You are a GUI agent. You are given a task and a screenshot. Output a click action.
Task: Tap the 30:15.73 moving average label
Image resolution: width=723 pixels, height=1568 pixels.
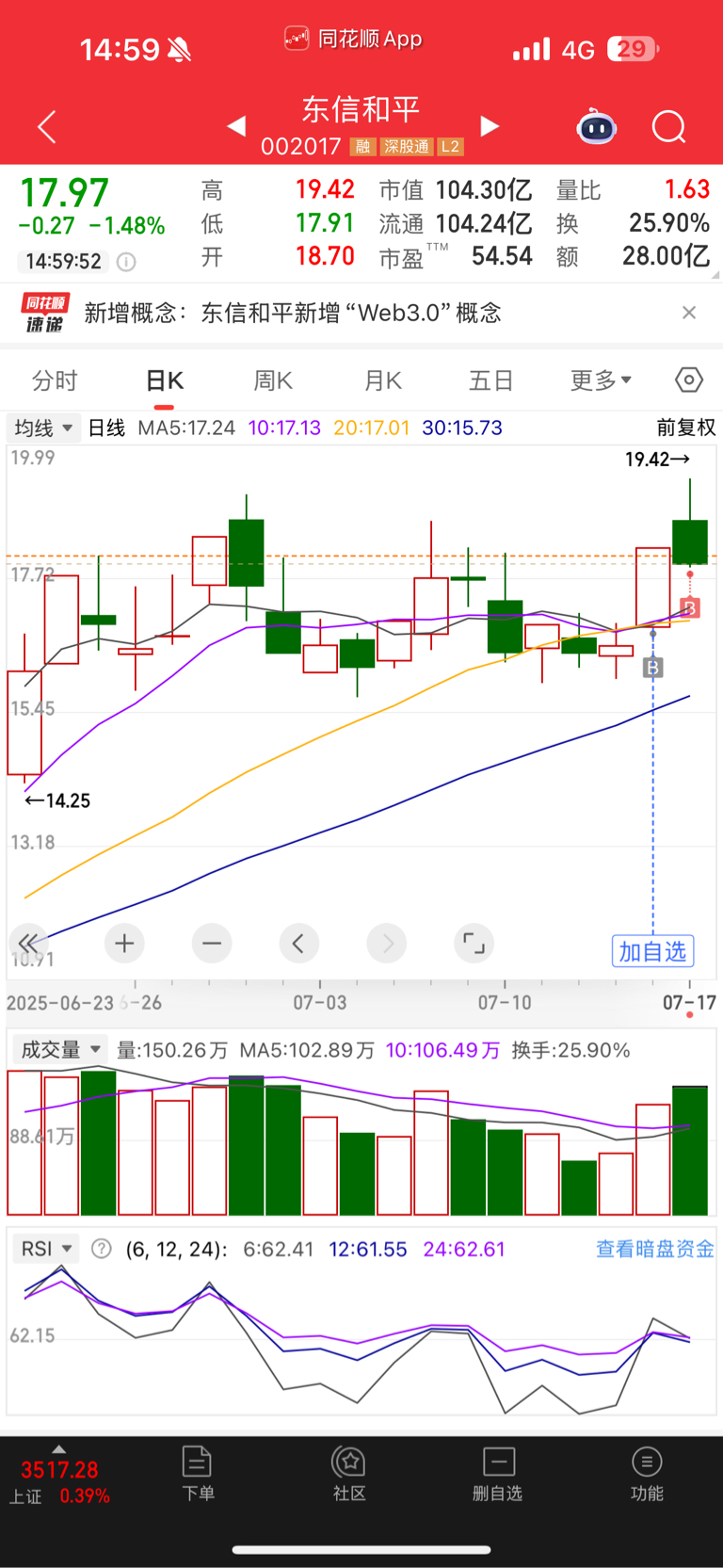(x=462, y=428)
